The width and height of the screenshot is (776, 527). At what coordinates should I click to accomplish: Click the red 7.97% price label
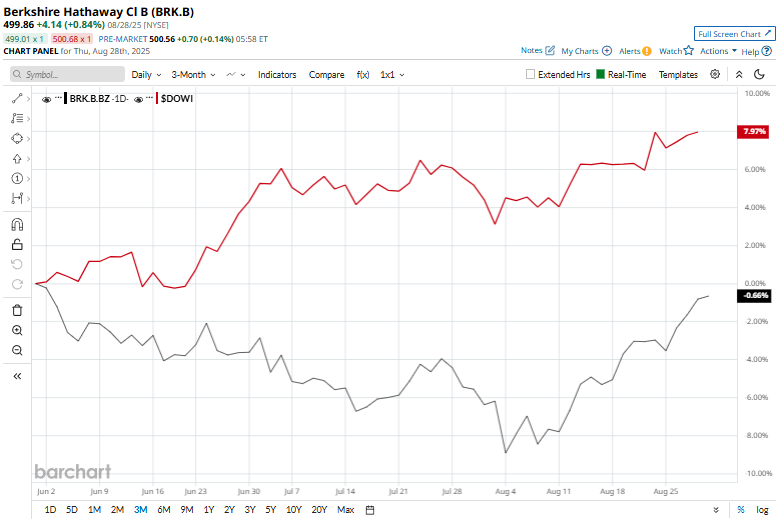tap(754, 132)
